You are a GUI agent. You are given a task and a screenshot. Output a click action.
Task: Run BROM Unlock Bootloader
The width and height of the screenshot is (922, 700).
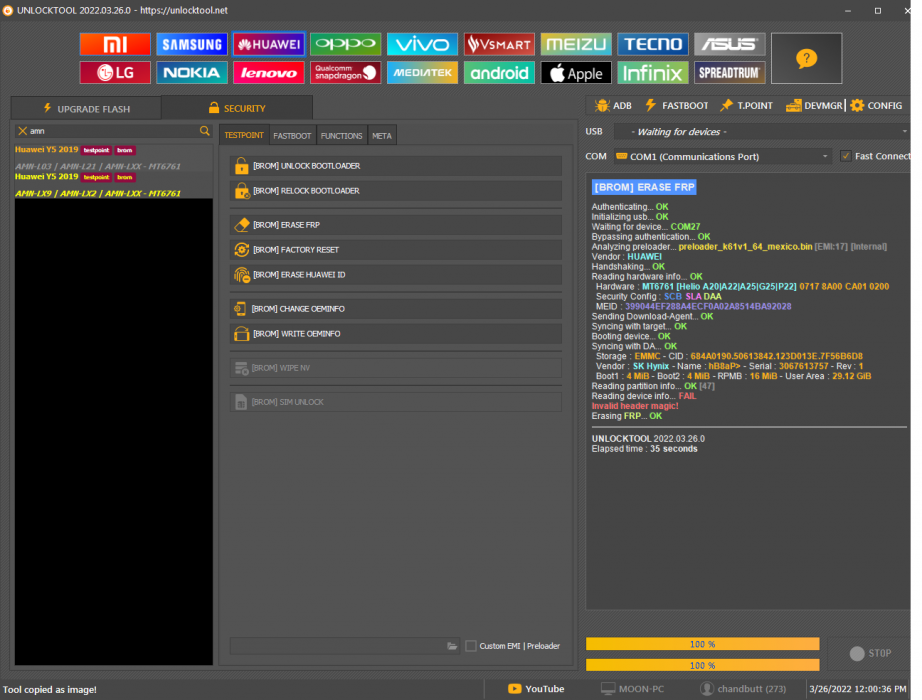pyautogui.click(x=396, y=166)
